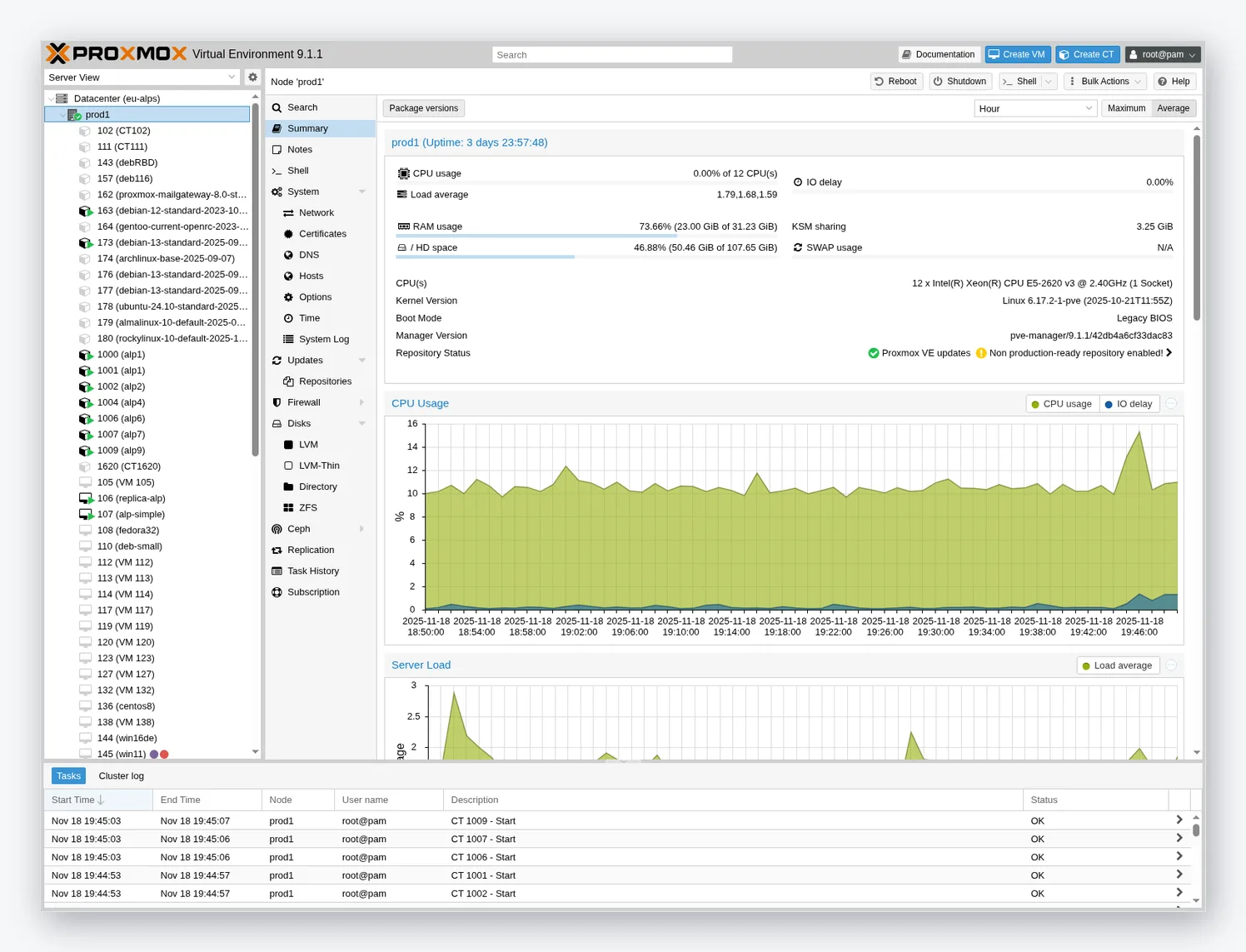Click the Notes icon in the node menu
The height and width of the screenshot is (952, 1246).
pos(277,150)
